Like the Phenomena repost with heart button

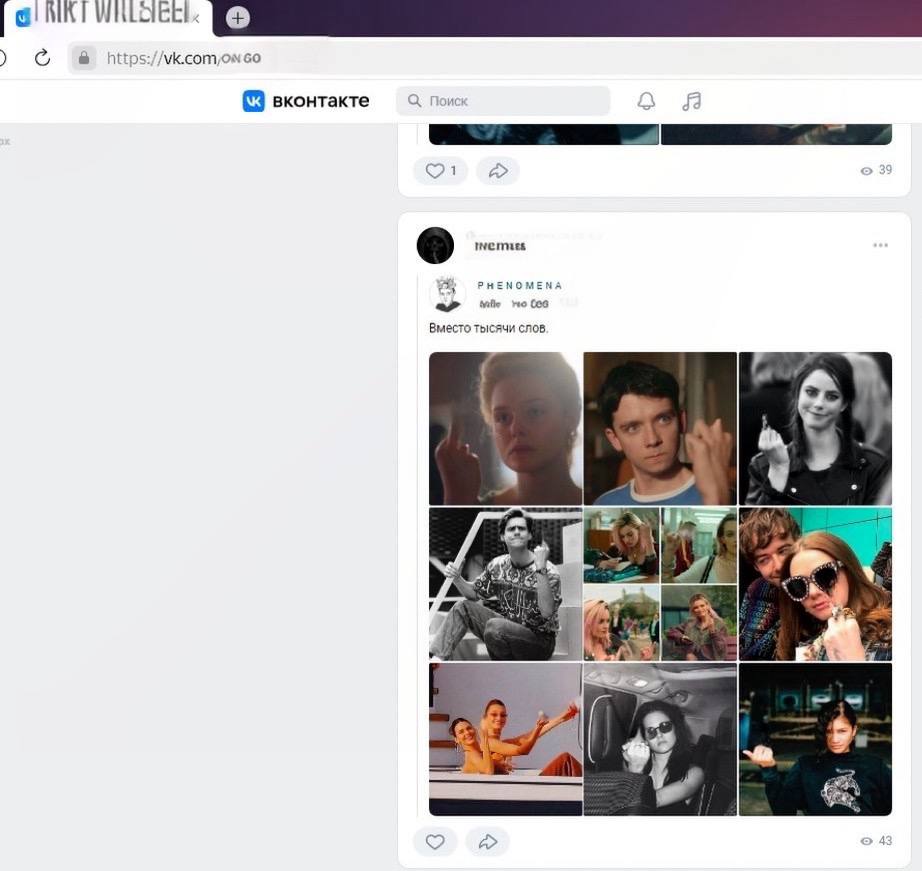pos(435,842)
